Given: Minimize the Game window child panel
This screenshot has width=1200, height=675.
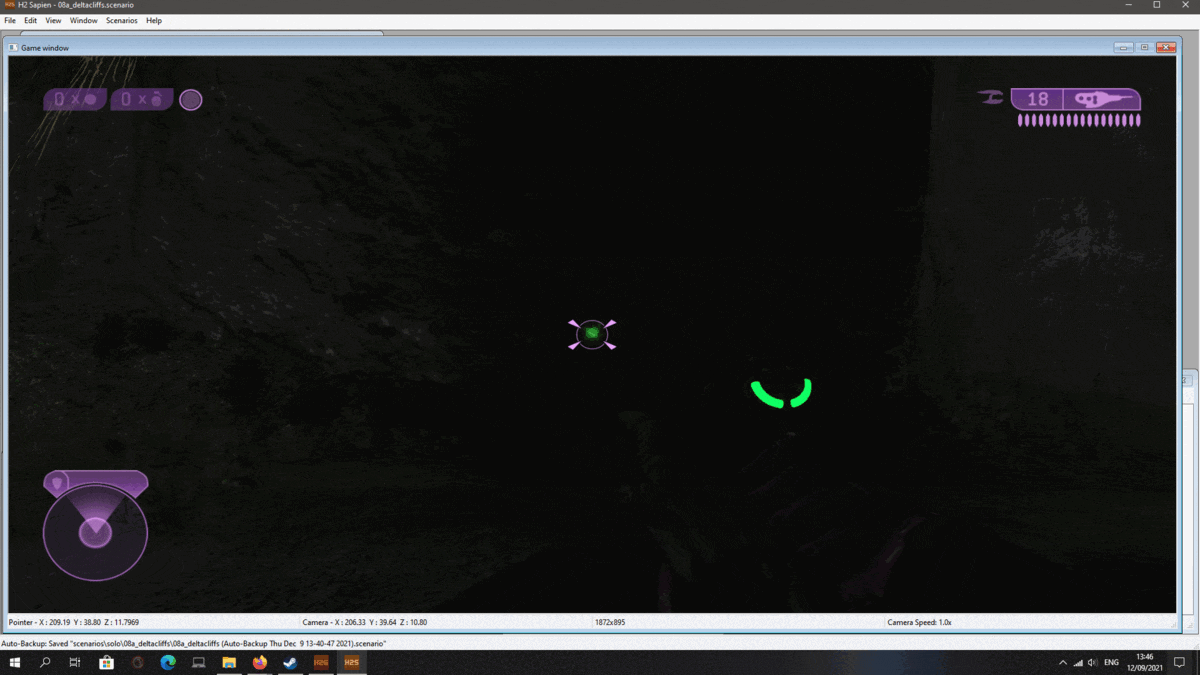Looking at the screenshot, I should tap(1124, 47).
